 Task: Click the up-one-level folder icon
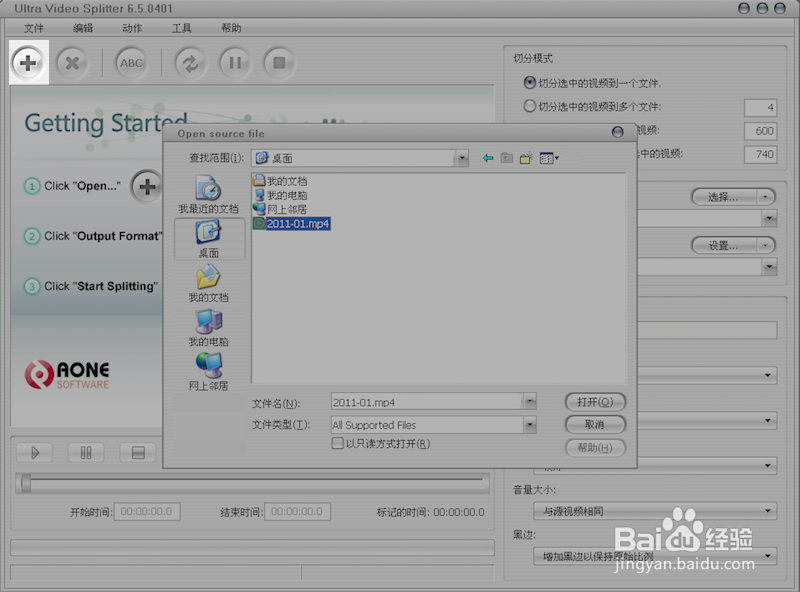[507, 158]
